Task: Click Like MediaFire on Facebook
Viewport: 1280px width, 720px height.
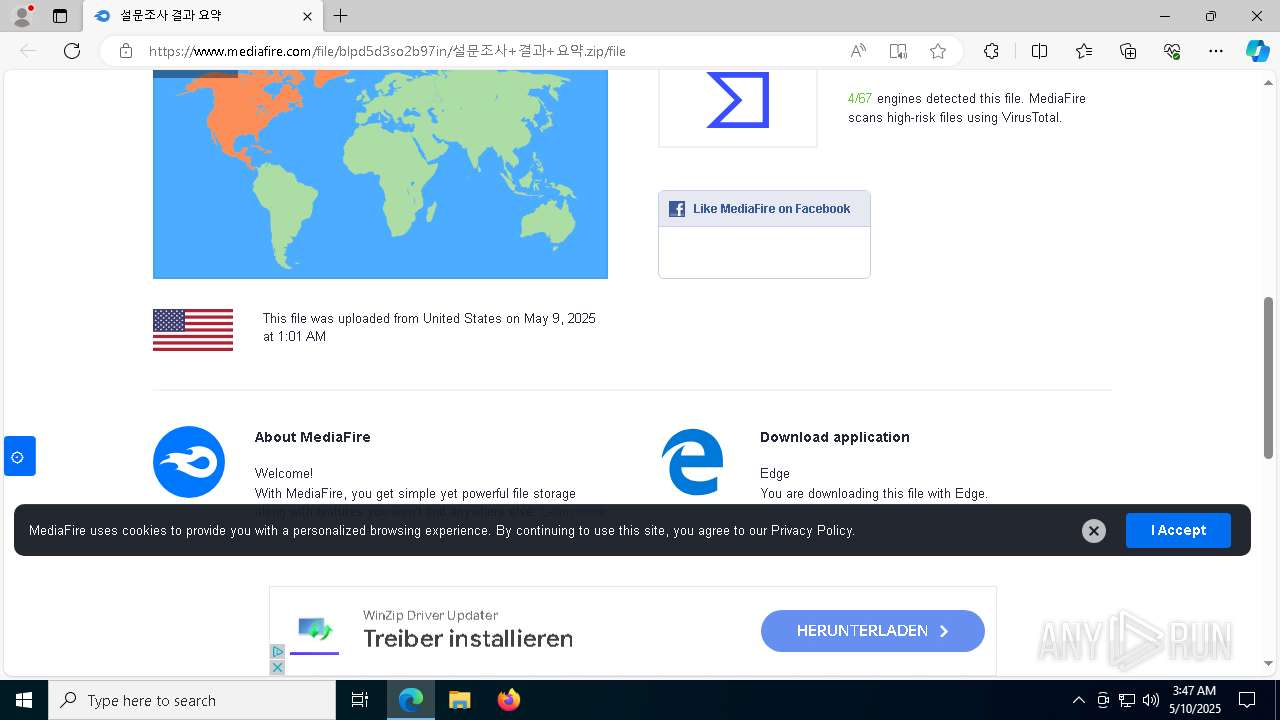Action: pos(771,209)
